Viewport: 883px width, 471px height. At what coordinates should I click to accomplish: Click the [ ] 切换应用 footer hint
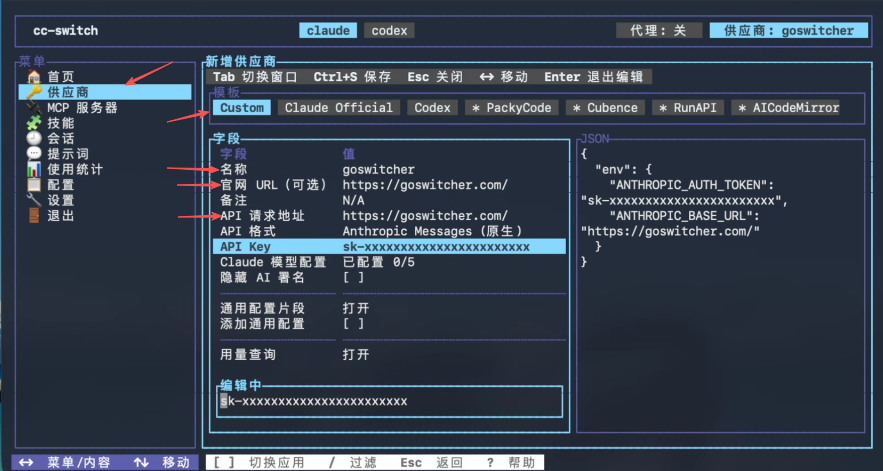258,463
